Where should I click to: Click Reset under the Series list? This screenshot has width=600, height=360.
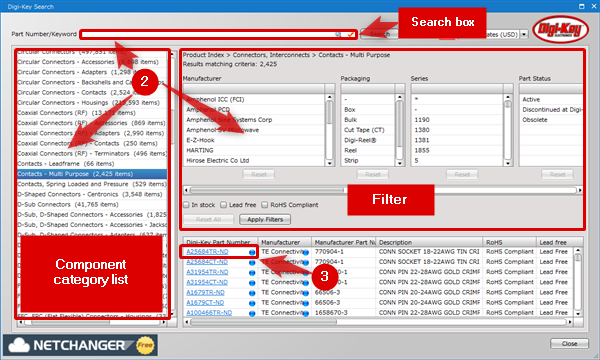pyautogui.click(x=462, y=174)
